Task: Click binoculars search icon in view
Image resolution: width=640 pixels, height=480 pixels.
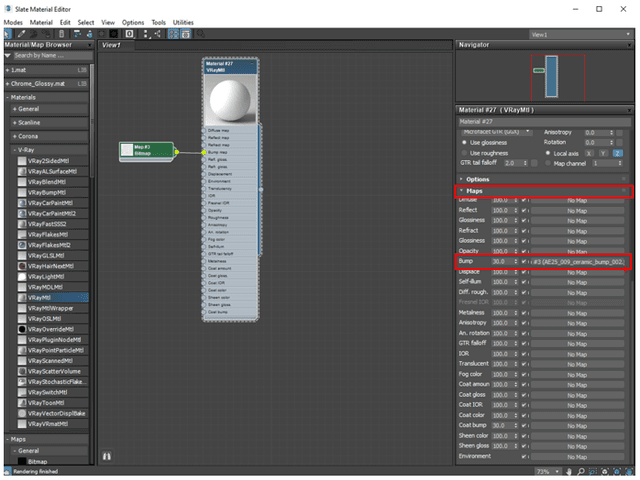Action: click(x=107, y=456)
